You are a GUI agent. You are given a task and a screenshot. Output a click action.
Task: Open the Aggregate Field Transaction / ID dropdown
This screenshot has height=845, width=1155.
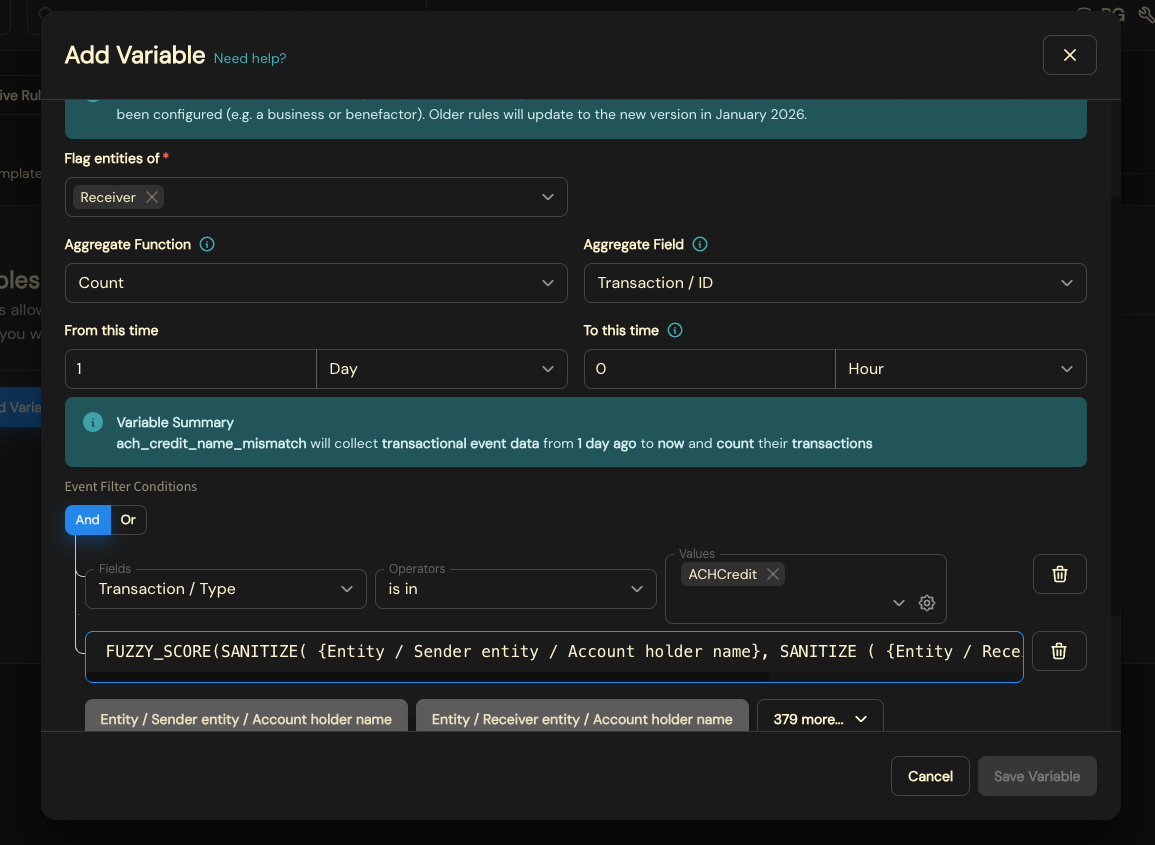pyautogui.click(x=835, y=283)
